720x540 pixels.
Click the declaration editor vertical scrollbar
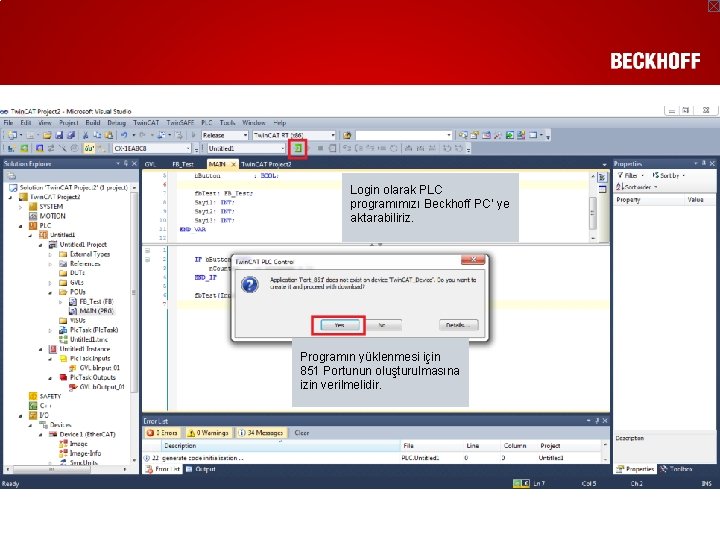click(x=593, y=212)
